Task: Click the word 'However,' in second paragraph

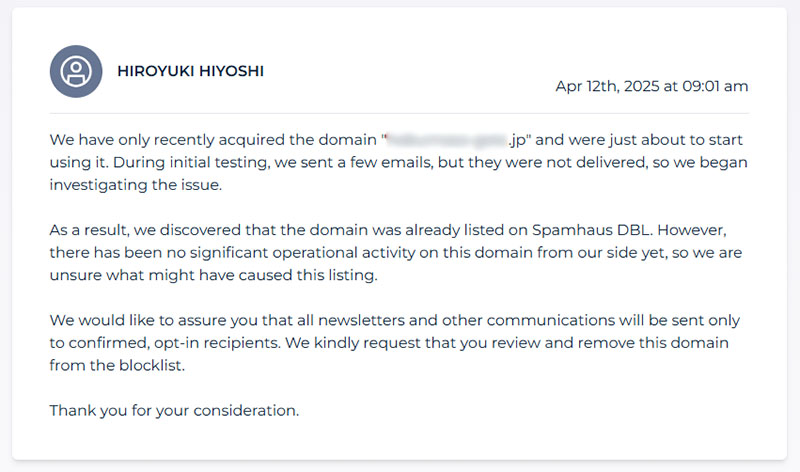Action: pos(692,230)
